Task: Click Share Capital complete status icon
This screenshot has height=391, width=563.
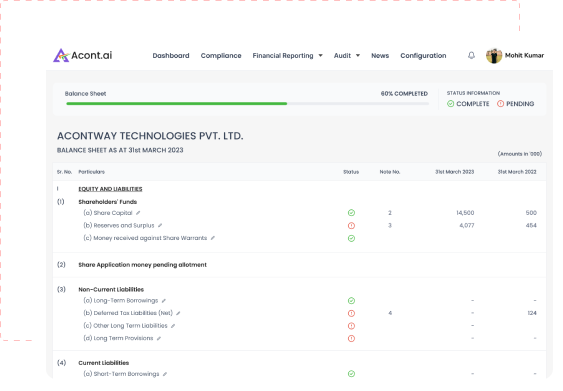Action: [352, 213]
